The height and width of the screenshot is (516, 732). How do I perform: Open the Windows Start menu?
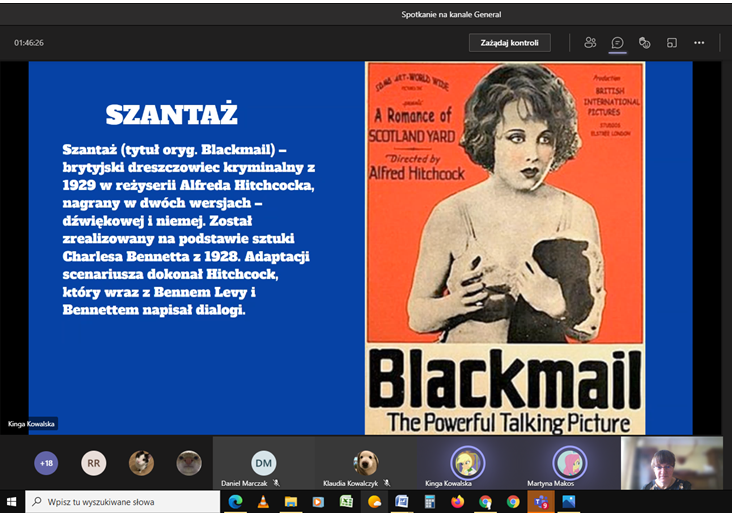(12, 502)
